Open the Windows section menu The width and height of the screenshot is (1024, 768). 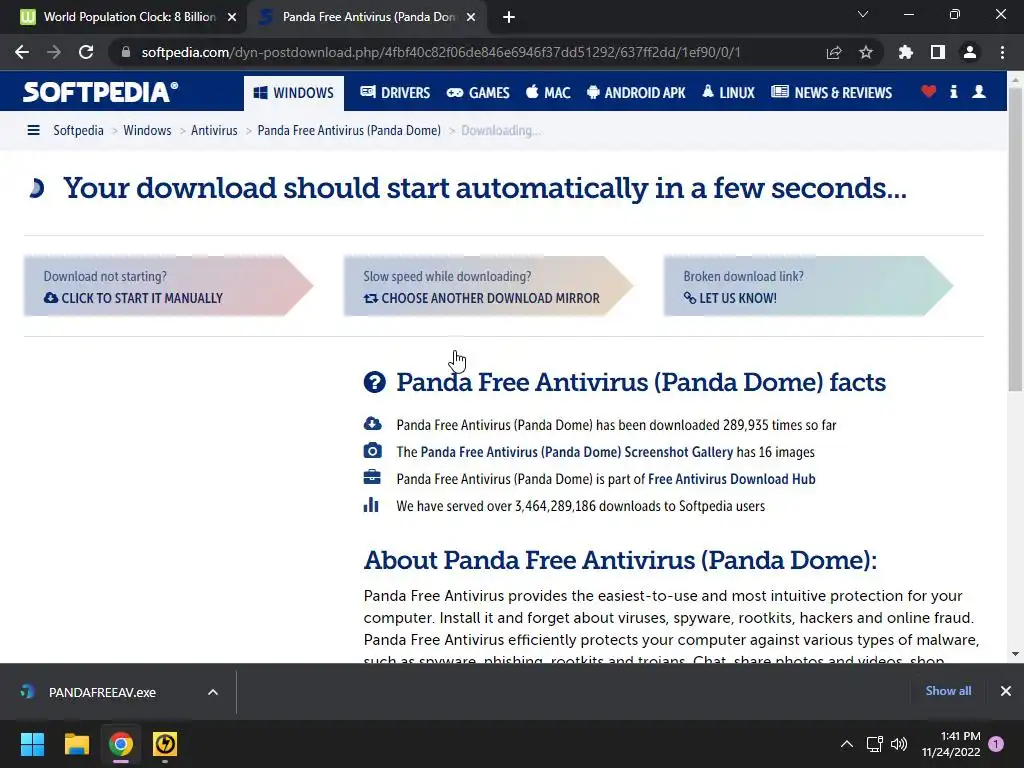point(294,93)
